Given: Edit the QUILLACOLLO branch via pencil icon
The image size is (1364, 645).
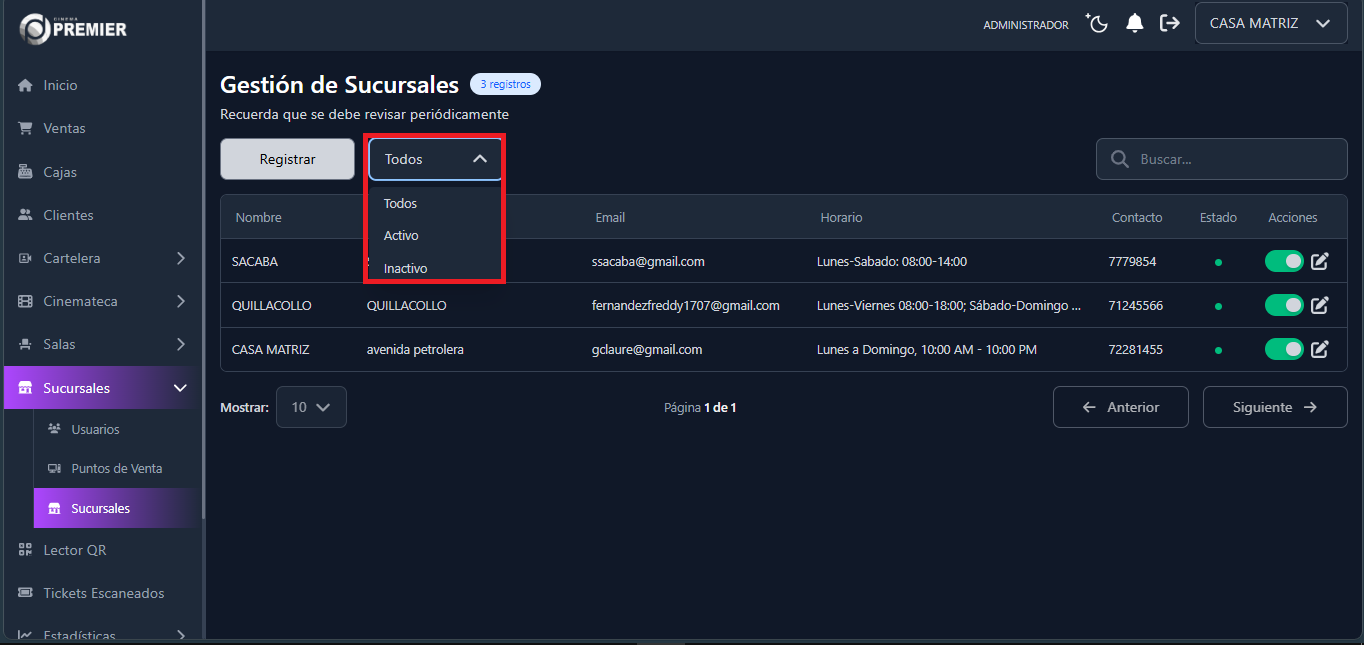Looking at the screenshot, I should coord(1320,305).
